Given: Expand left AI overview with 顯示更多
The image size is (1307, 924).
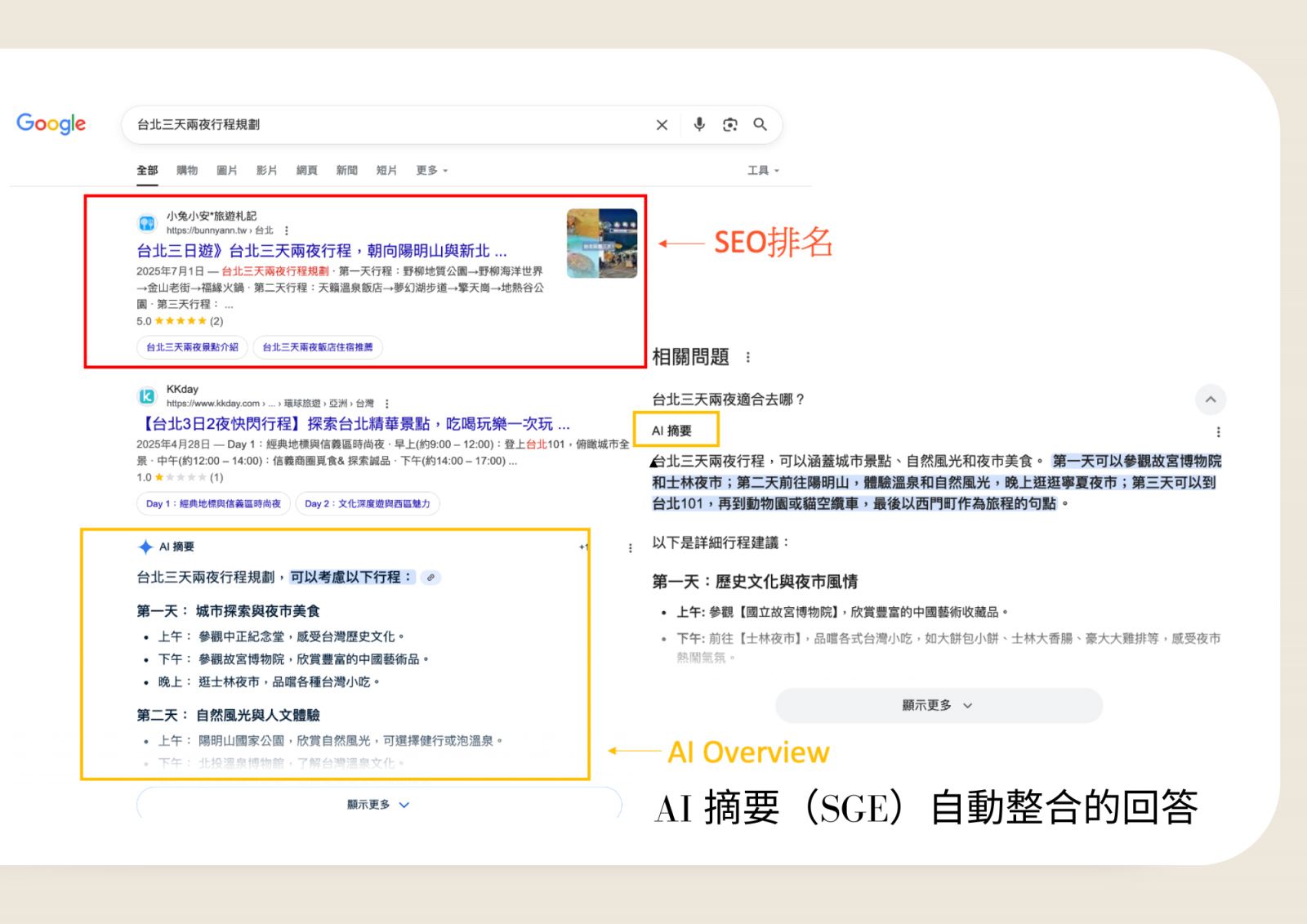Looking at the screenshot, I should (x=378, y=805).
